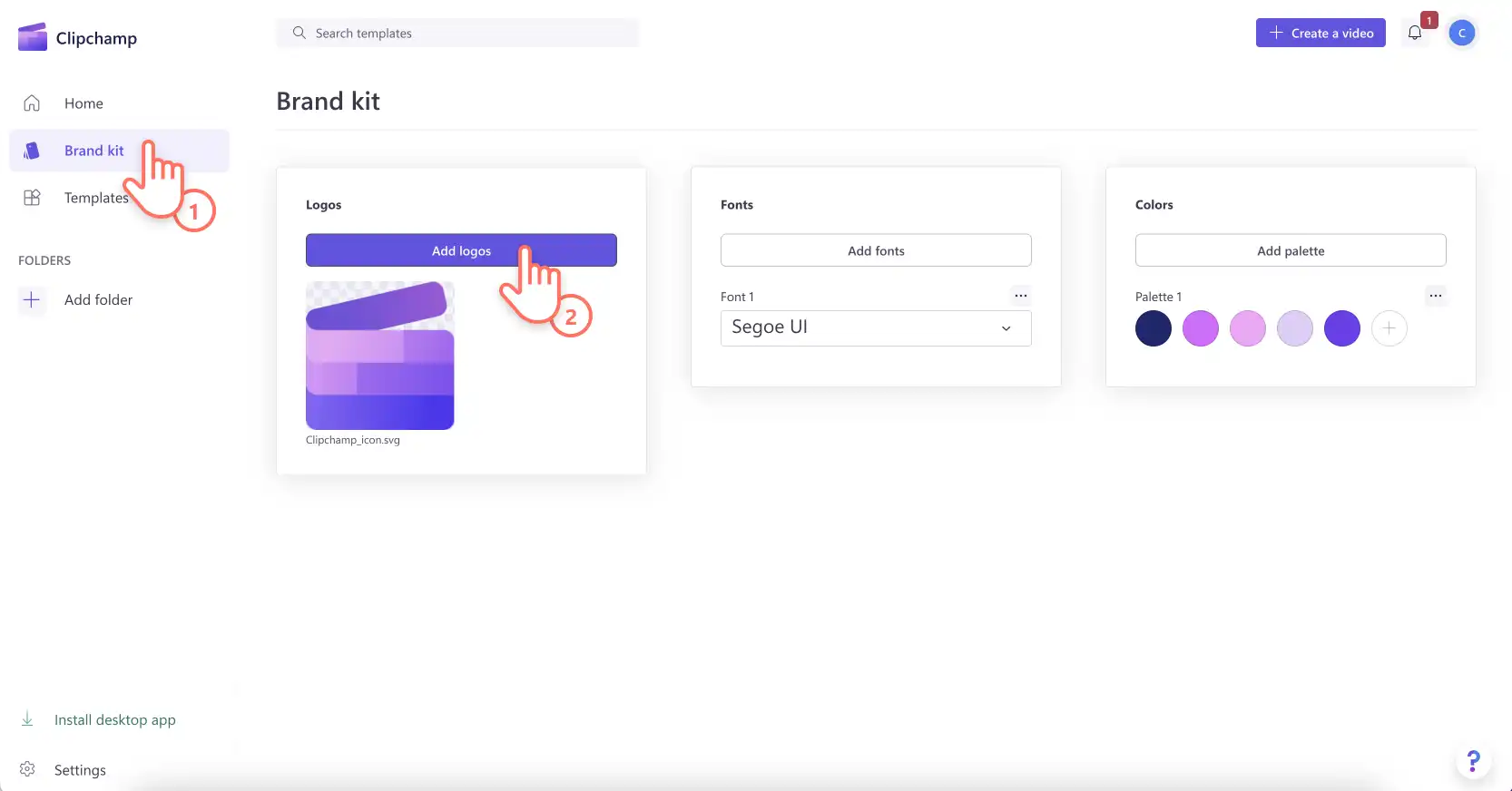Click the Clipchamp logo icon
Screen dimensions: 1512x791
(x=33, y=37)
